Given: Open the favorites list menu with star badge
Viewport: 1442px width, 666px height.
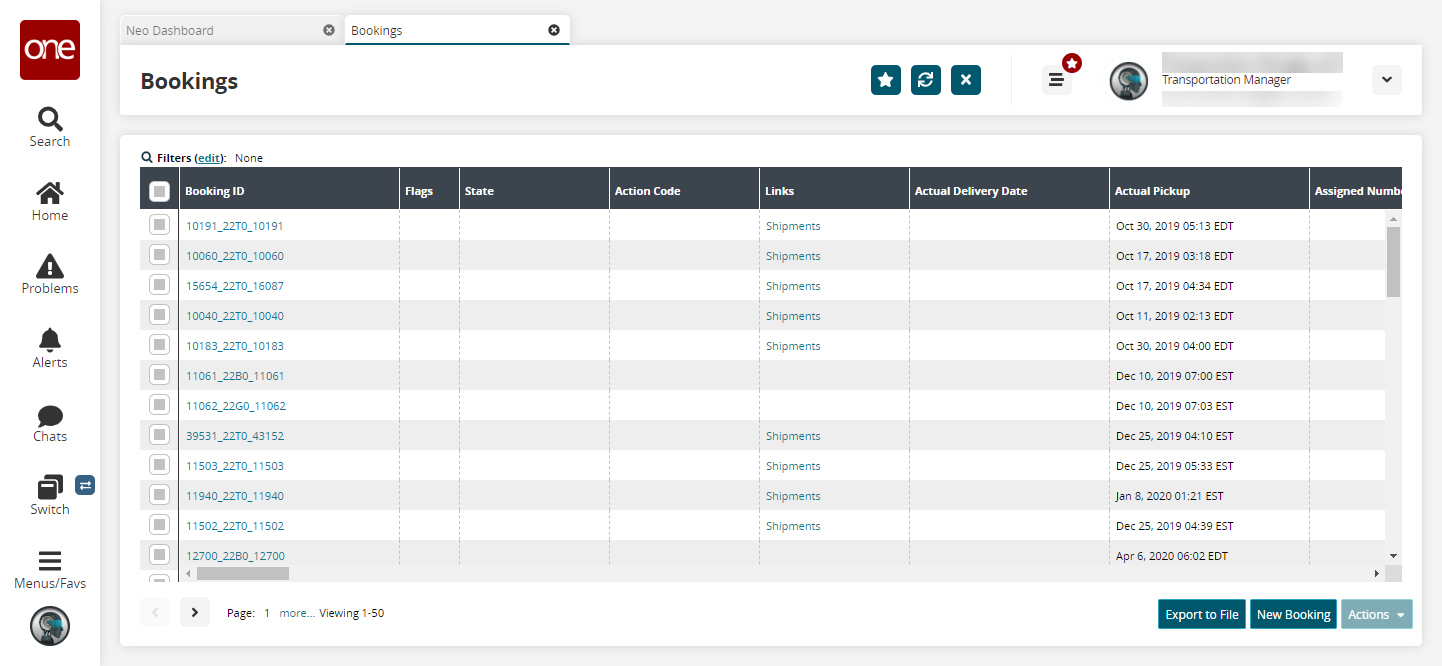Looking at the screenshot, I should [x=1056, y=80].
